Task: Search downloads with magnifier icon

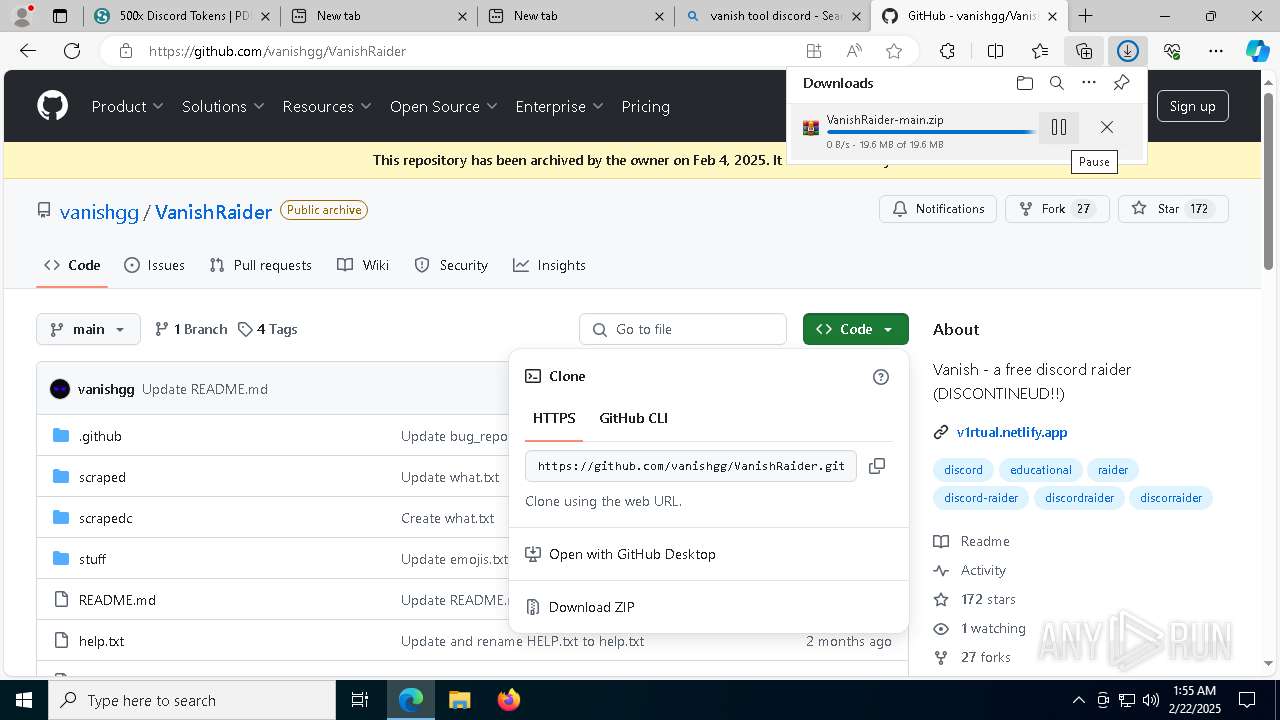Action: pos(1056,83)
